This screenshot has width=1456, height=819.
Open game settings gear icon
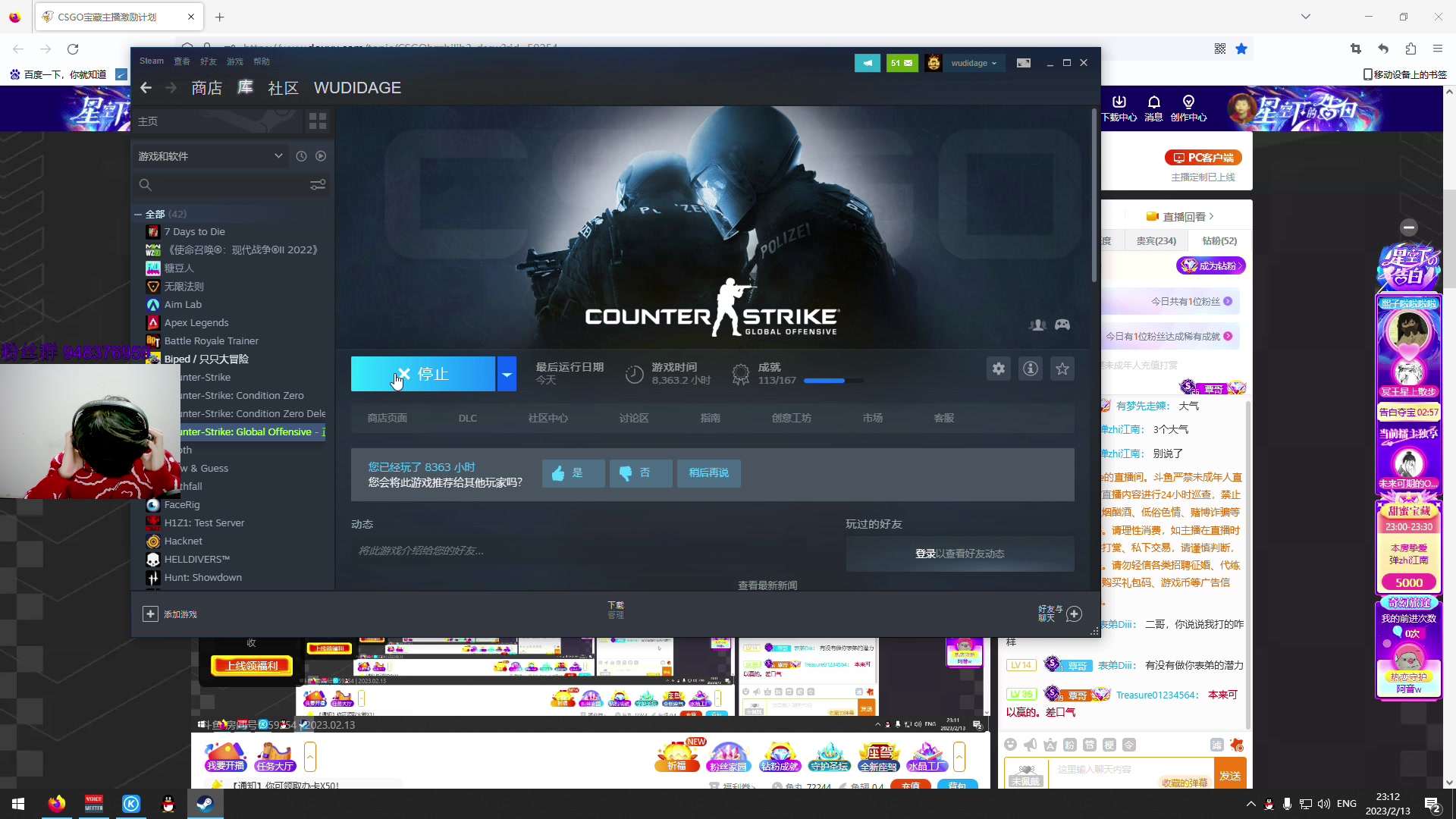pos(999,369)
